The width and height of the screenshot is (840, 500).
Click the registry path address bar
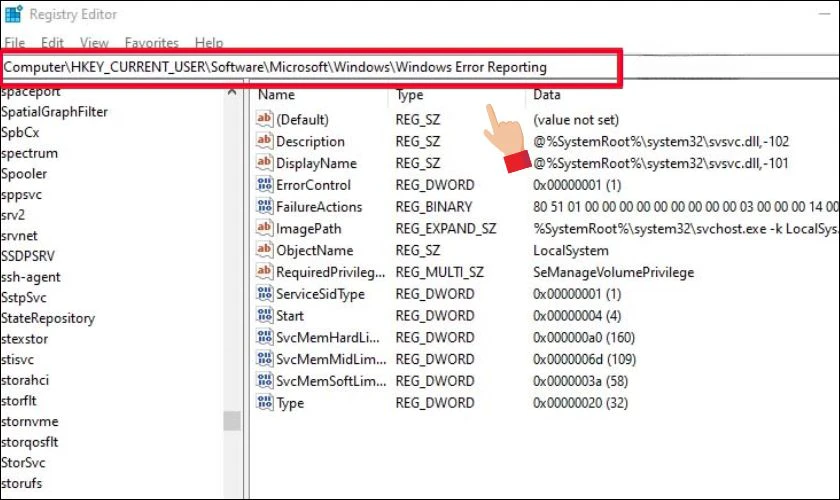tap(311, 67)
